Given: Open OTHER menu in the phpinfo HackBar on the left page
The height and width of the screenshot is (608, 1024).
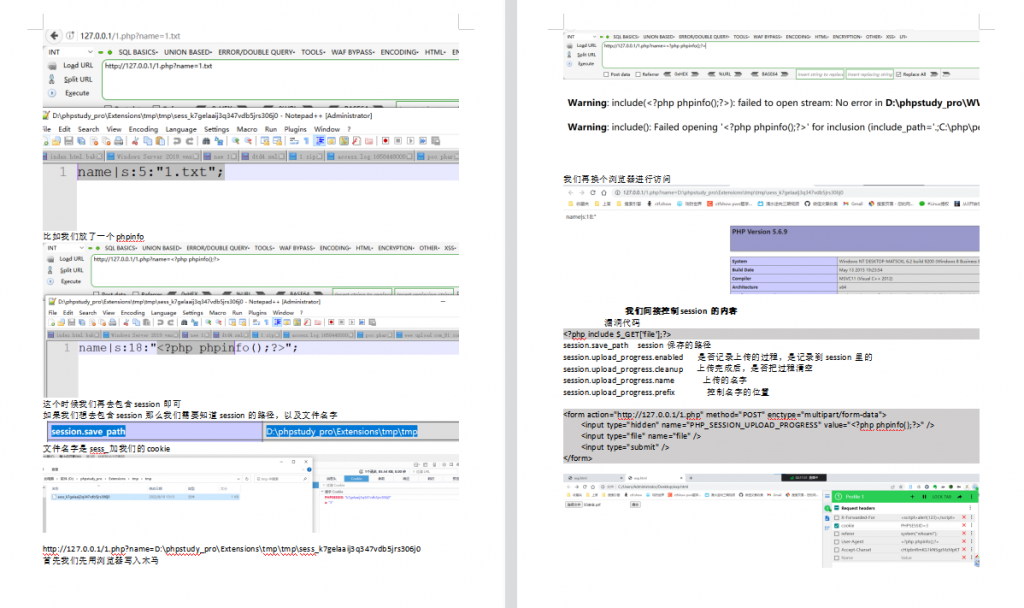Looking at the screenshot, I should (x=429, y=248).
